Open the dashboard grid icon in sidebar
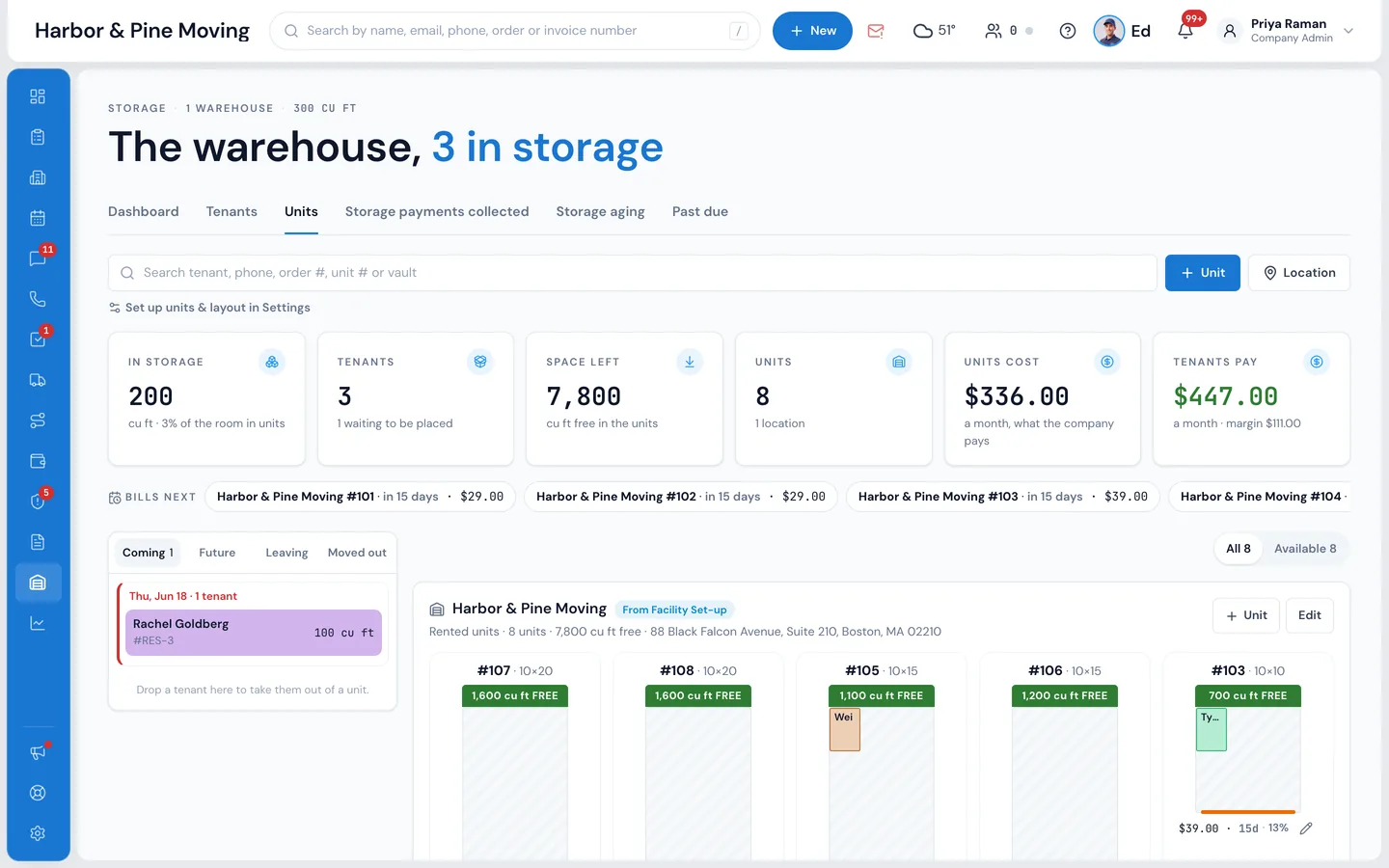 coord(38,96)
